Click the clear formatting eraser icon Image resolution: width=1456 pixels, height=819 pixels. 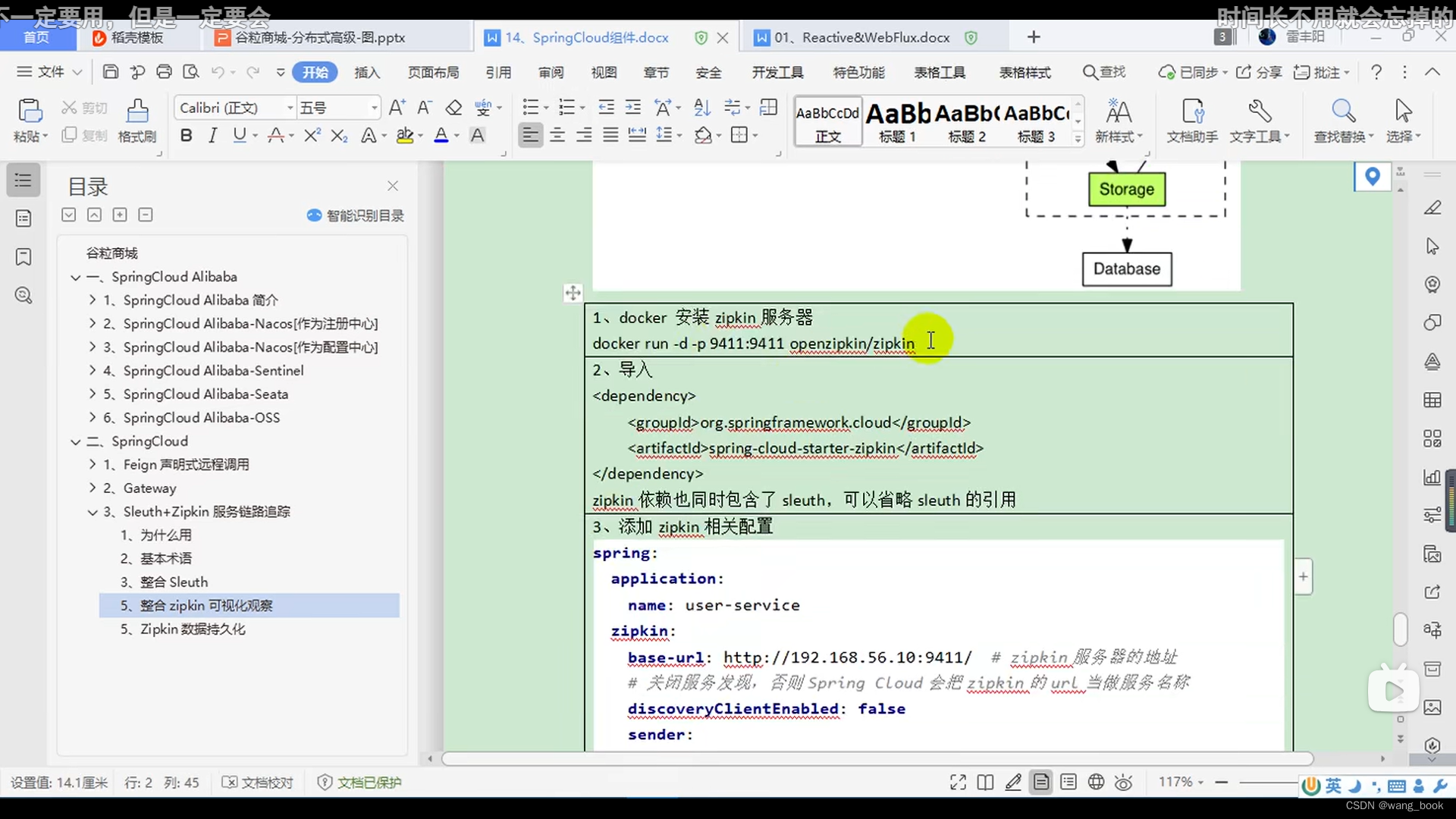pos(453,108)
